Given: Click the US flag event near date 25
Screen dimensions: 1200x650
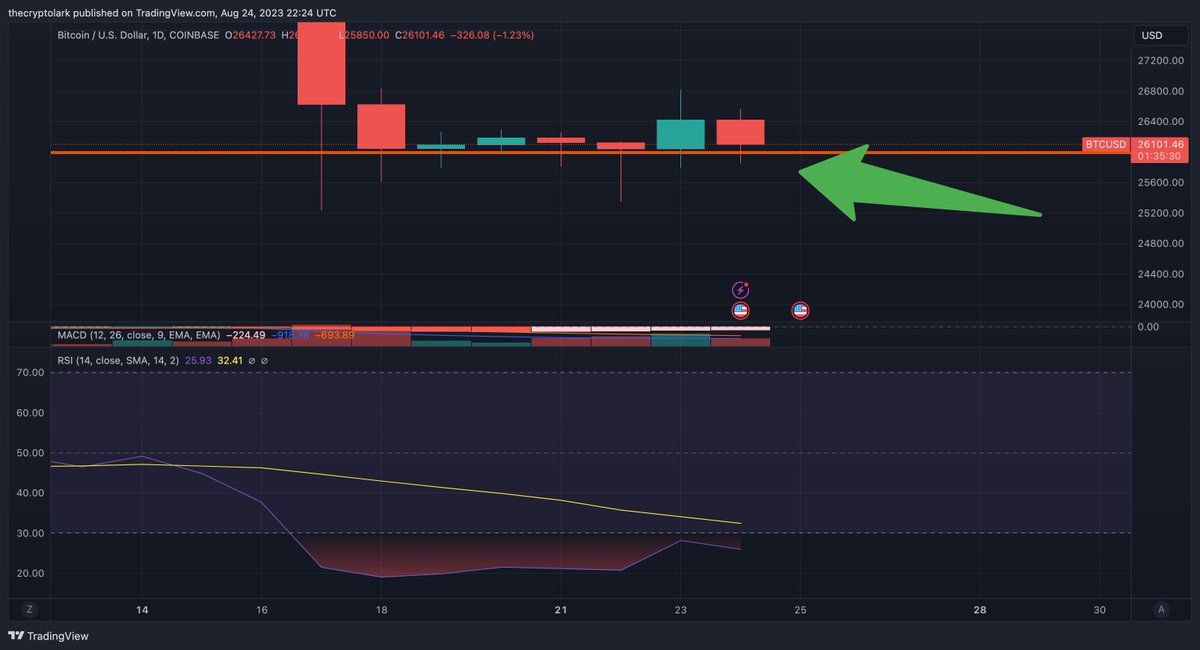Looking at the screenshot, I should click(x=800, y=311).
